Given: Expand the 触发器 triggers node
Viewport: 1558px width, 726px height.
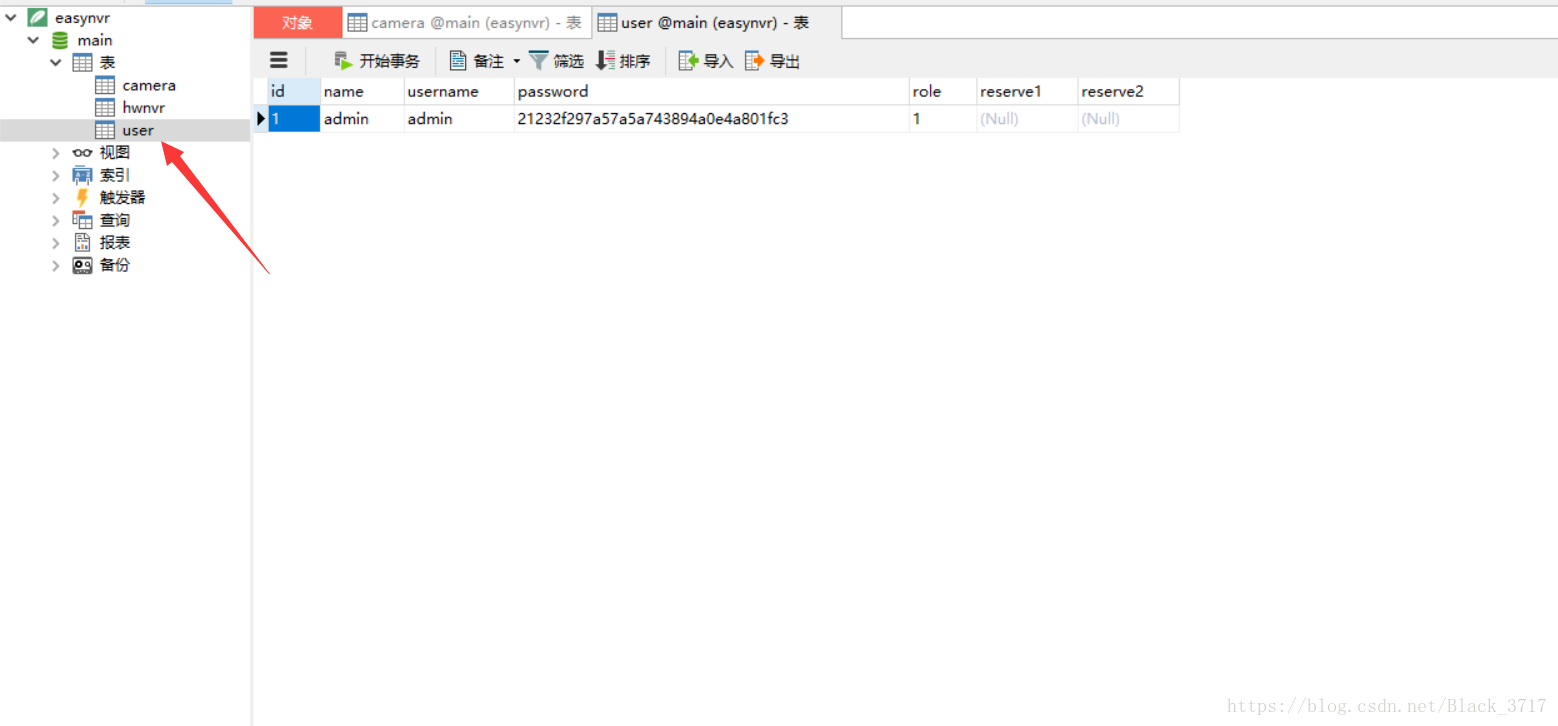Looking at the screenshot, I should (x=56, y=197).
